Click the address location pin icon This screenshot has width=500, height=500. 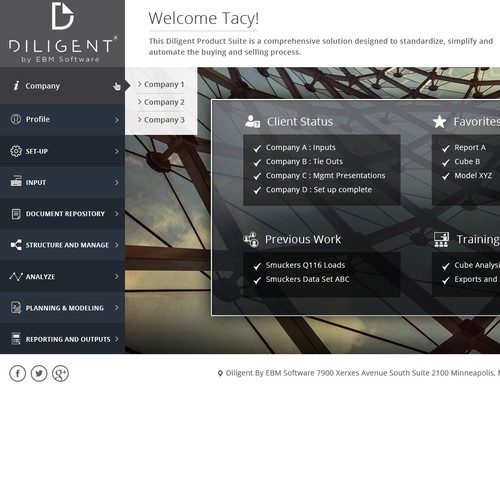pyautogui.click(x=220, y=373)
